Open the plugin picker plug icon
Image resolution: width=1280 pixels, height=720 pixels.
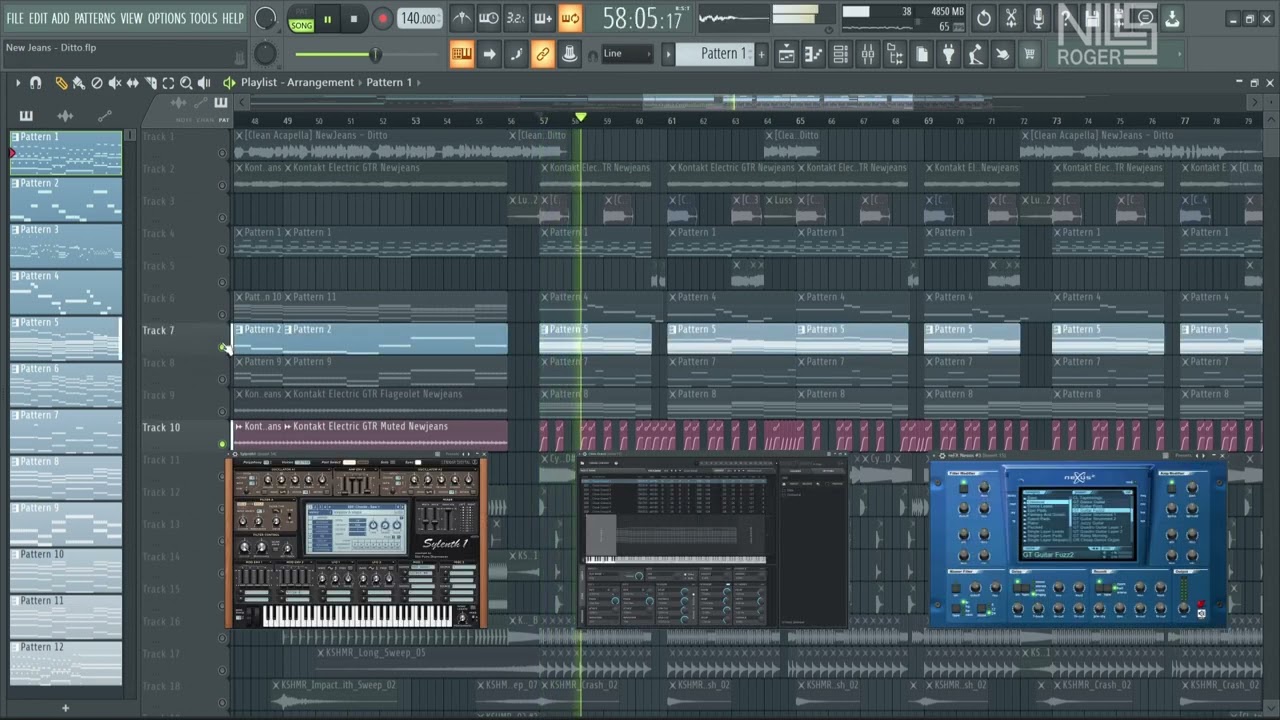pos(949,54)
